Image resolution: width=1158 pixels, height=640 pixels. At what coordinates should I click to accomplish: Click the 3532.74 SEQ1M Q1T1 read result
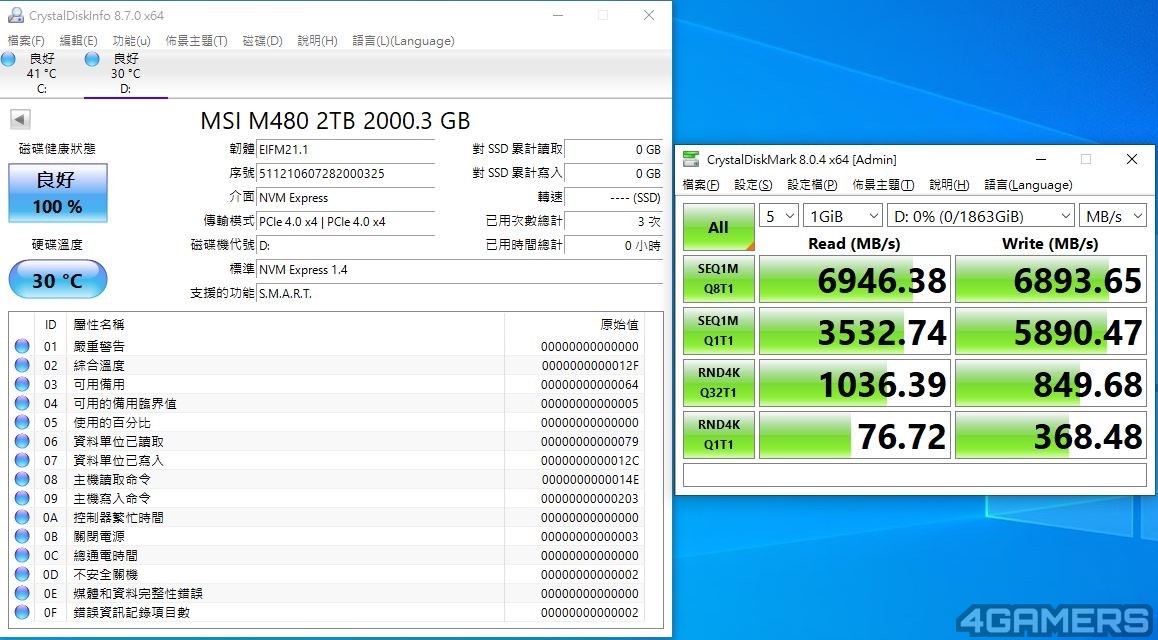pos(855,331)
